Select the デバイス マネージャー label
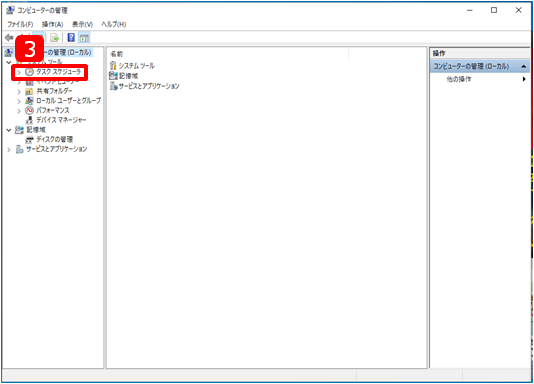Screen dimensions: 534x384 [61, 120]
